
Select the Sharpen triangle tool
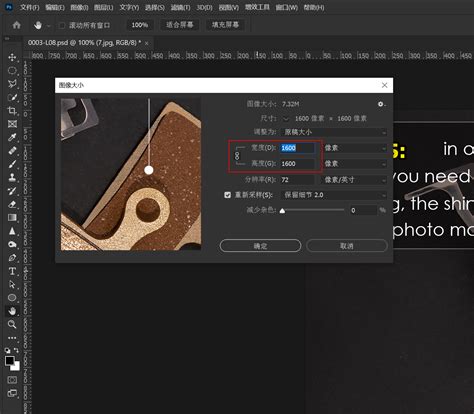coord(12,231)
